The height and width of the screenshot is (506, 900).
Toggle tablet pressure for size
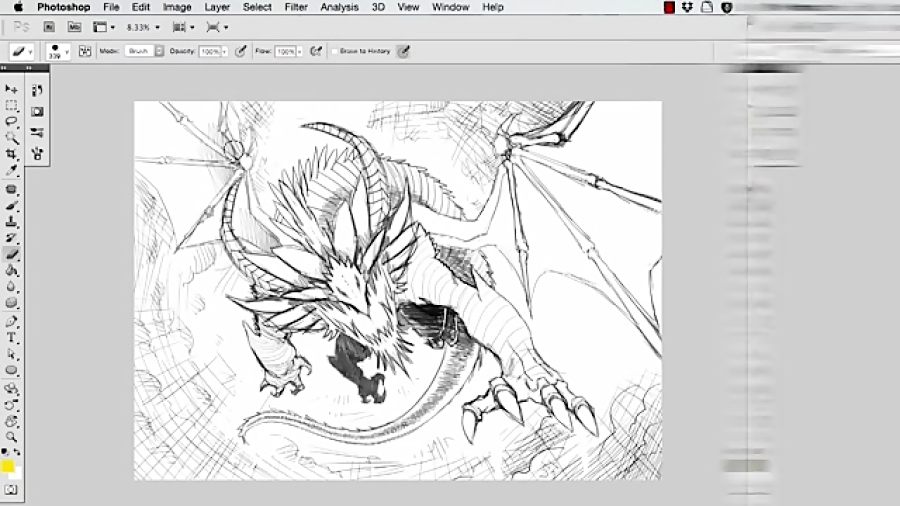click(404, 51)
